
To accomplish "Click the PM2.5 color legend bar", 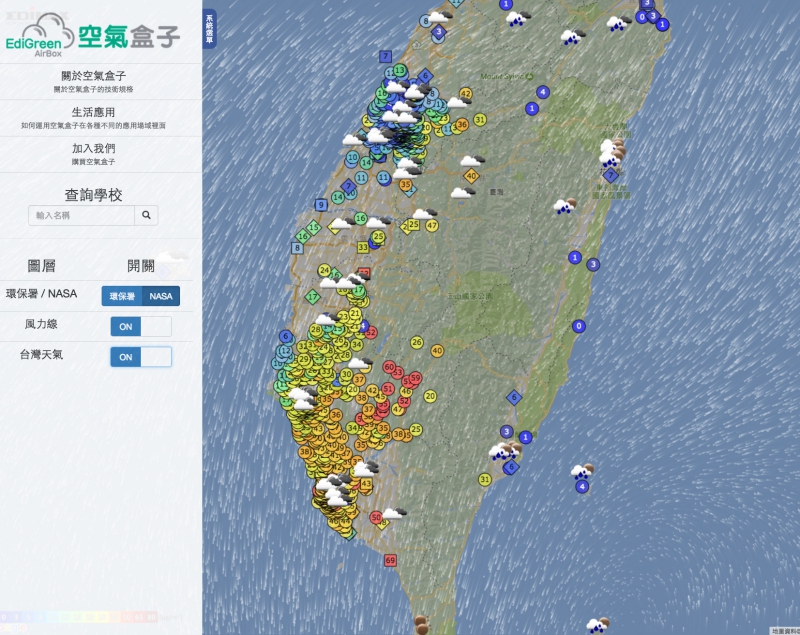I will [x=79, y=617].
